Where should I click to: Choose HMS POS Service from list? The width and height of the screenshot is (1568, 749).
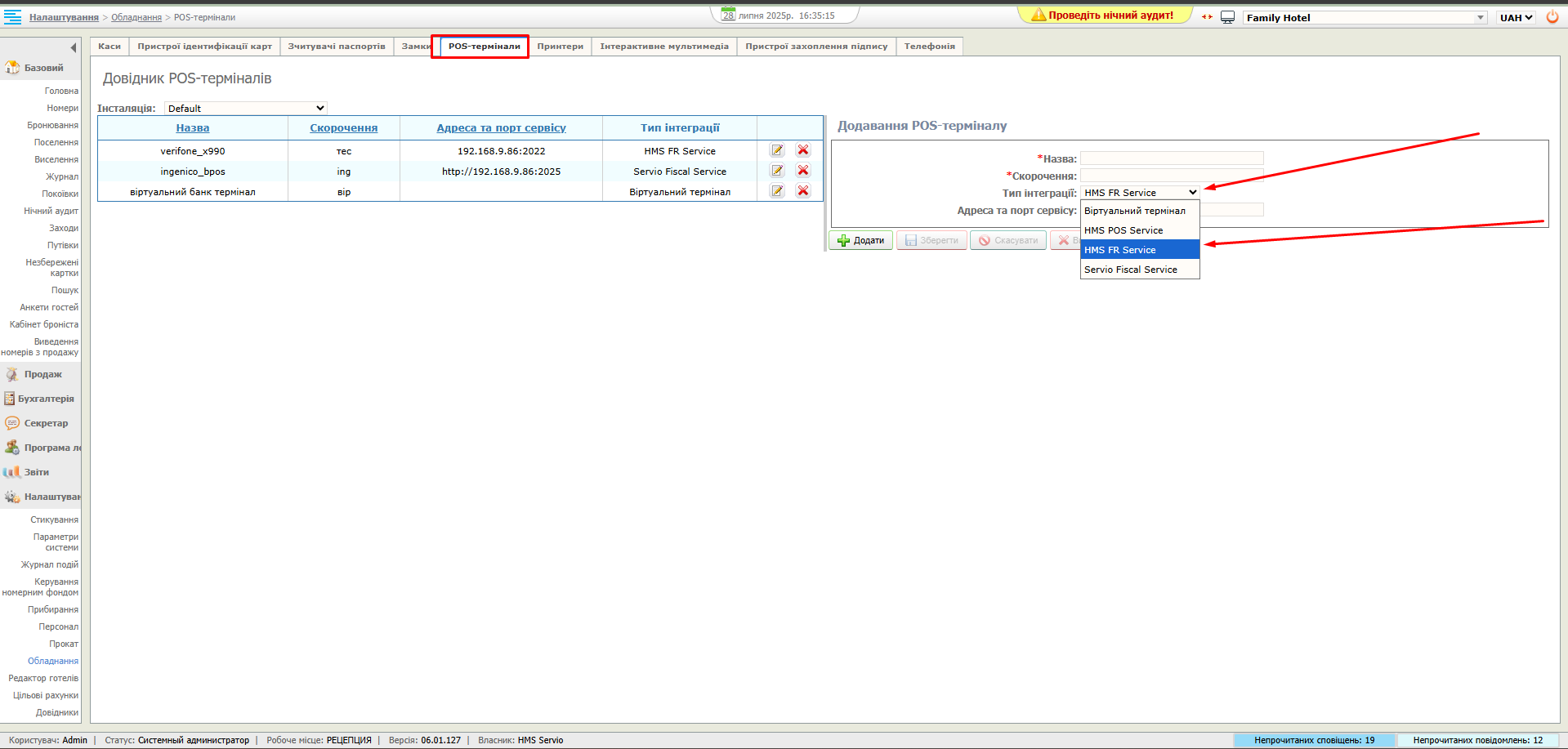pos(1124,230)
